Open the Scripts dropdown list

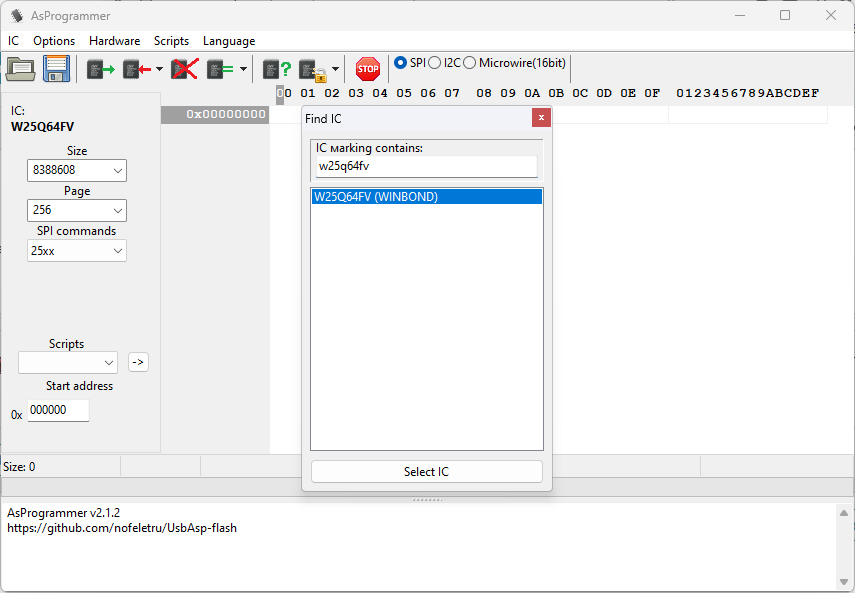pos(68,362)
